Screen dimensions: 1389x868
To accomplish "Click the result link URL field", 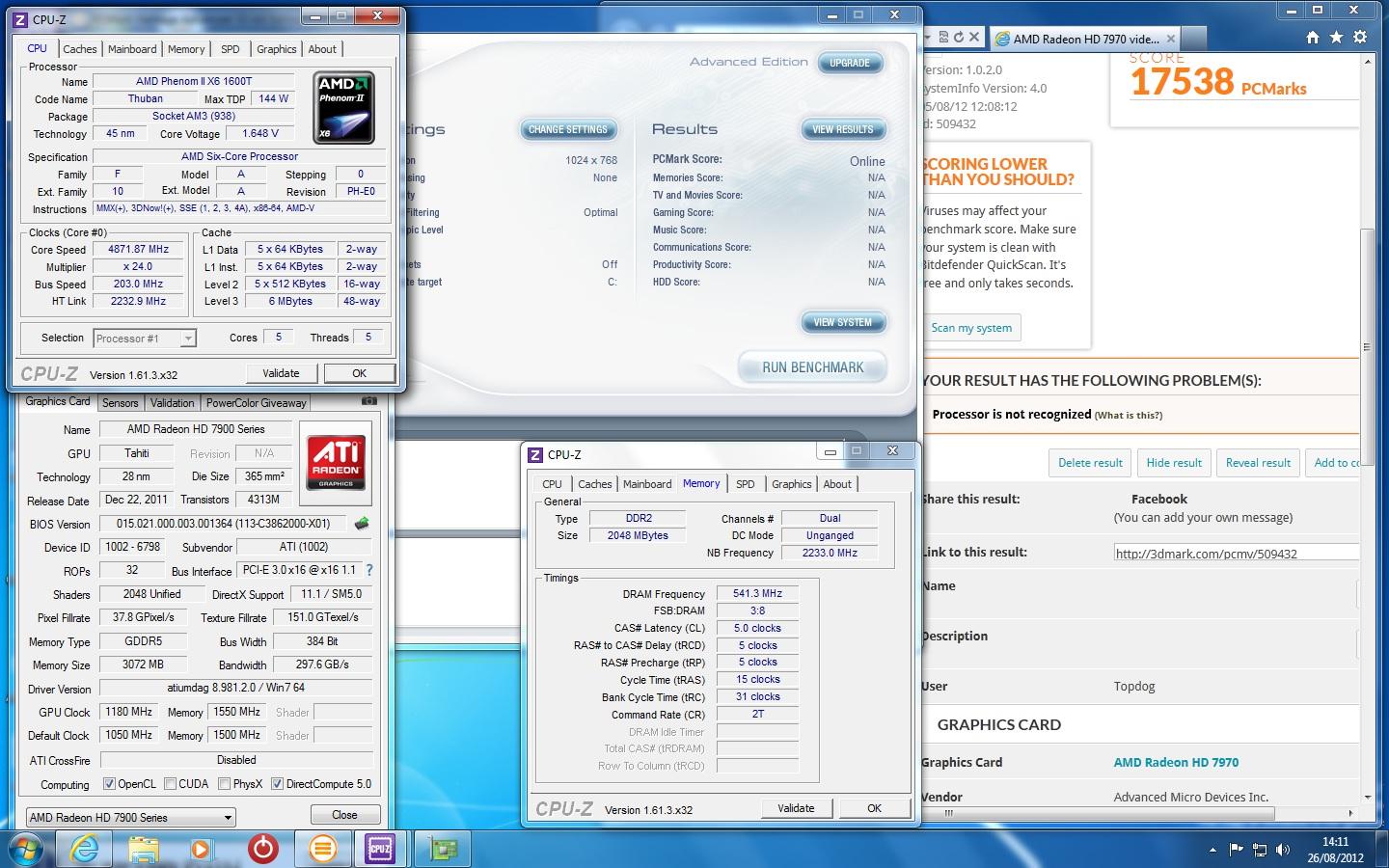I will click(1237, 553).
